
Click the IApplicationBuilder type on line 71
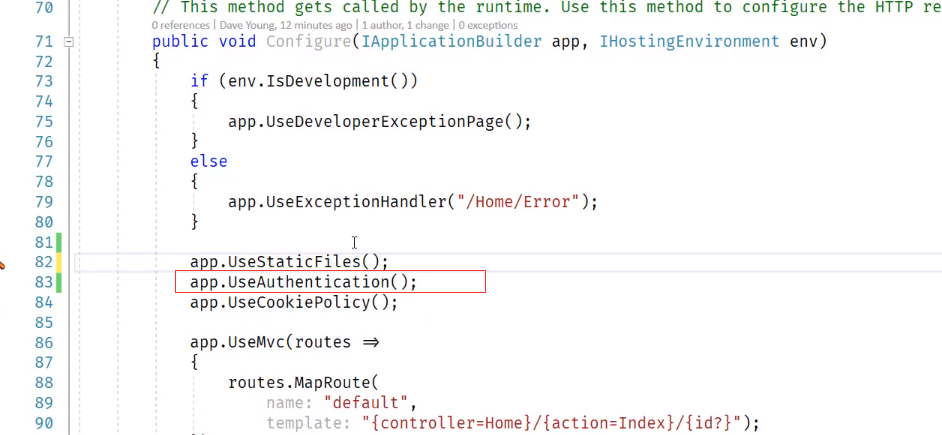452,41
